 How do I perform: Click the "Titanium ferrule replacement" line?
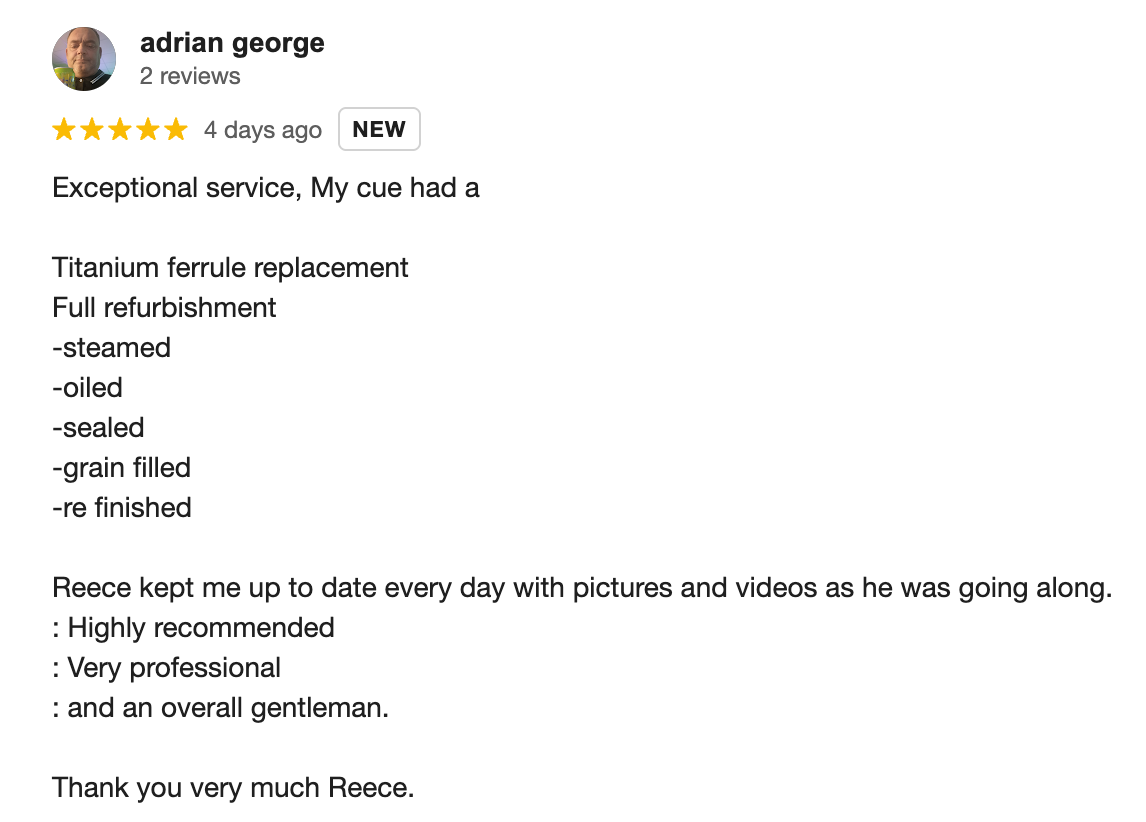pyautogui.click(x=230, y=268)
